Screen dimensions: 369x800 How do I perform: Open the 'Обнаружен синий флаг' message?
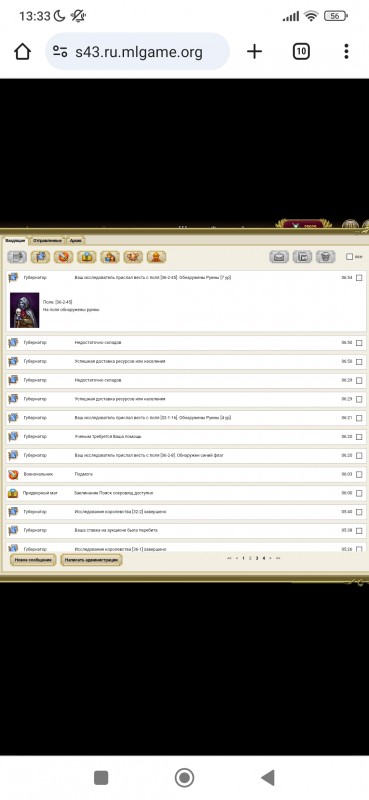pos(149,456)
